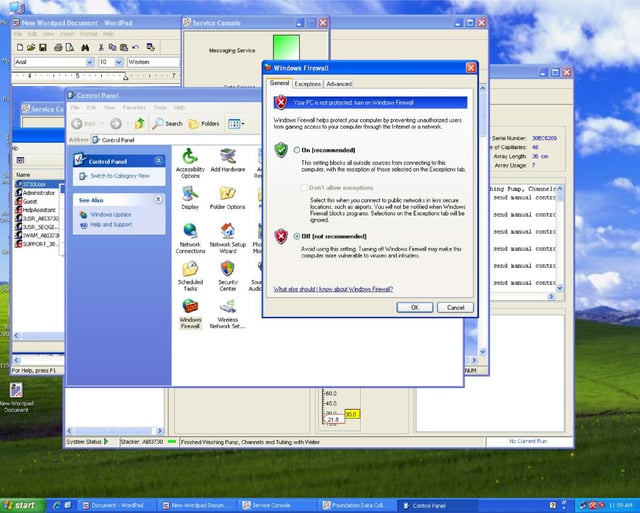Select the Off (not recommended) firewall option
The width and height of the screenshot is (640, 513).
pyautogui.click(x=297, y=236)
